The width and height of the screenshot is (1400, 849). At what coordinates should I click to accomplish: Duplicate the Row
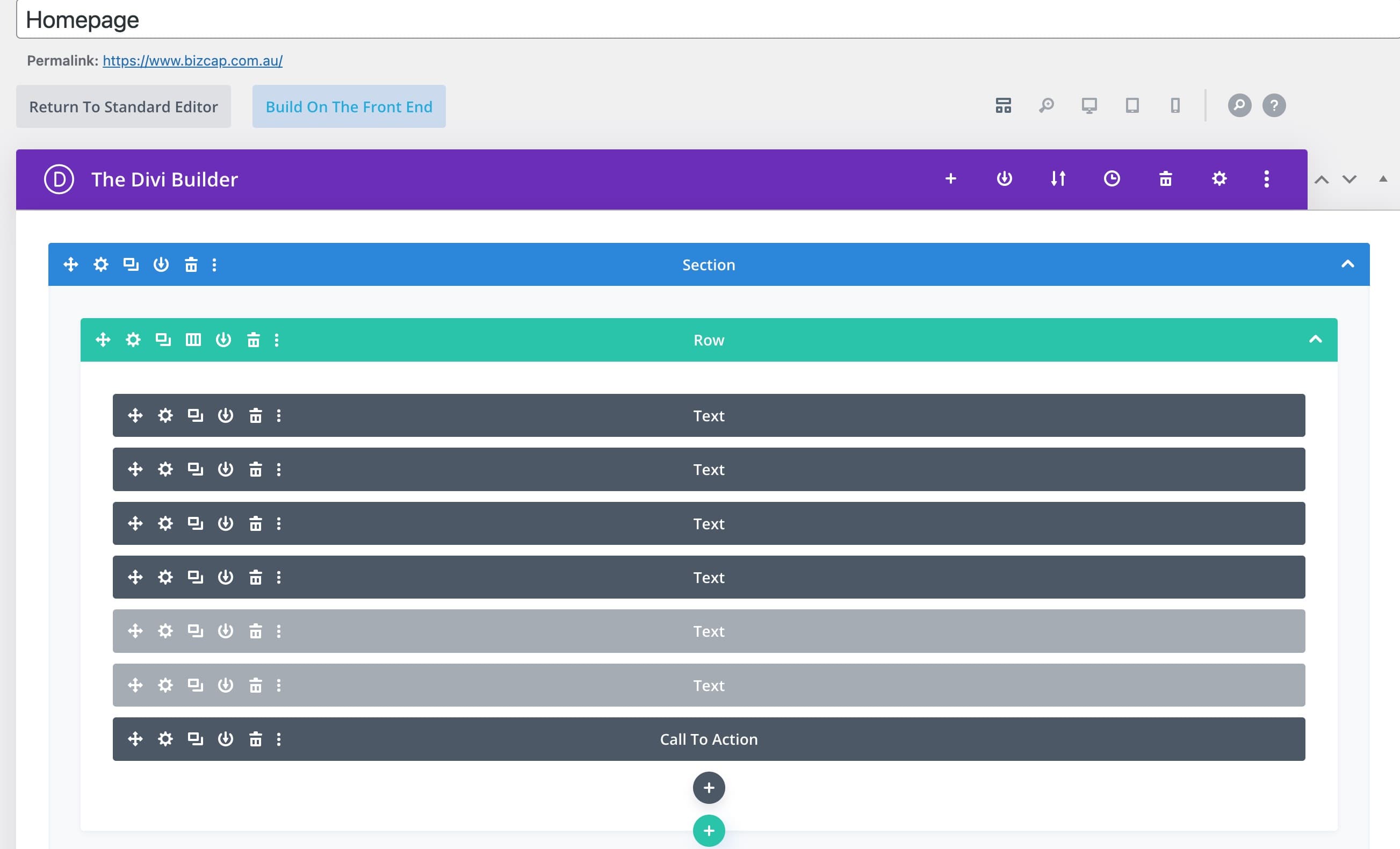click(163, 340)
